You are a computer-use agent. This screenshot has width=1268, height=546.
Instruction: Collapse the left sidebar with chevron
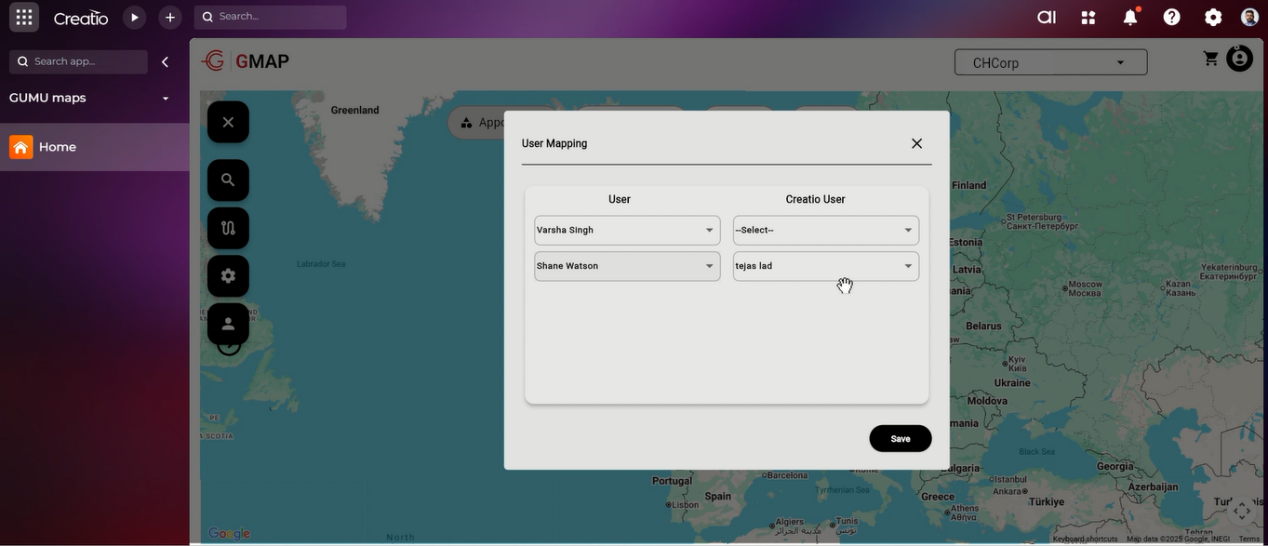point(165,62)
